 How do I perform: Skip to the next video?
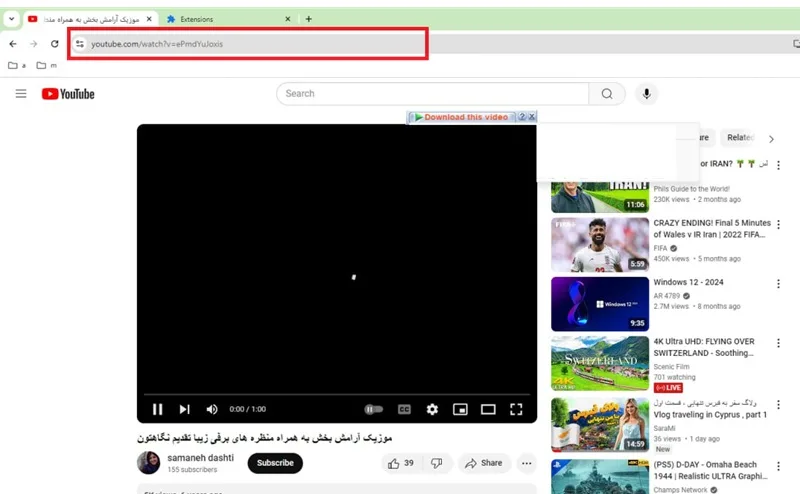tap(184, 409)
